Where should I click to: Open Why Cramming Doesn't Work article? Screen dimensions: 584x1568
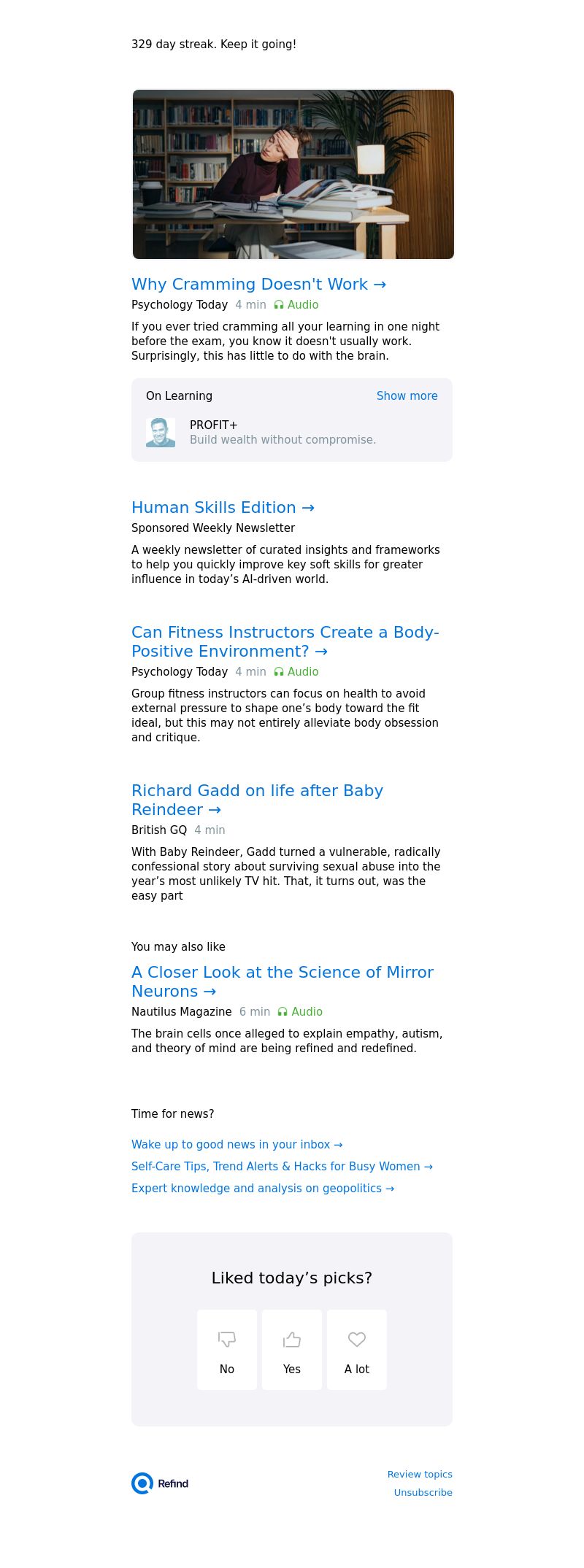coord(258,285)
